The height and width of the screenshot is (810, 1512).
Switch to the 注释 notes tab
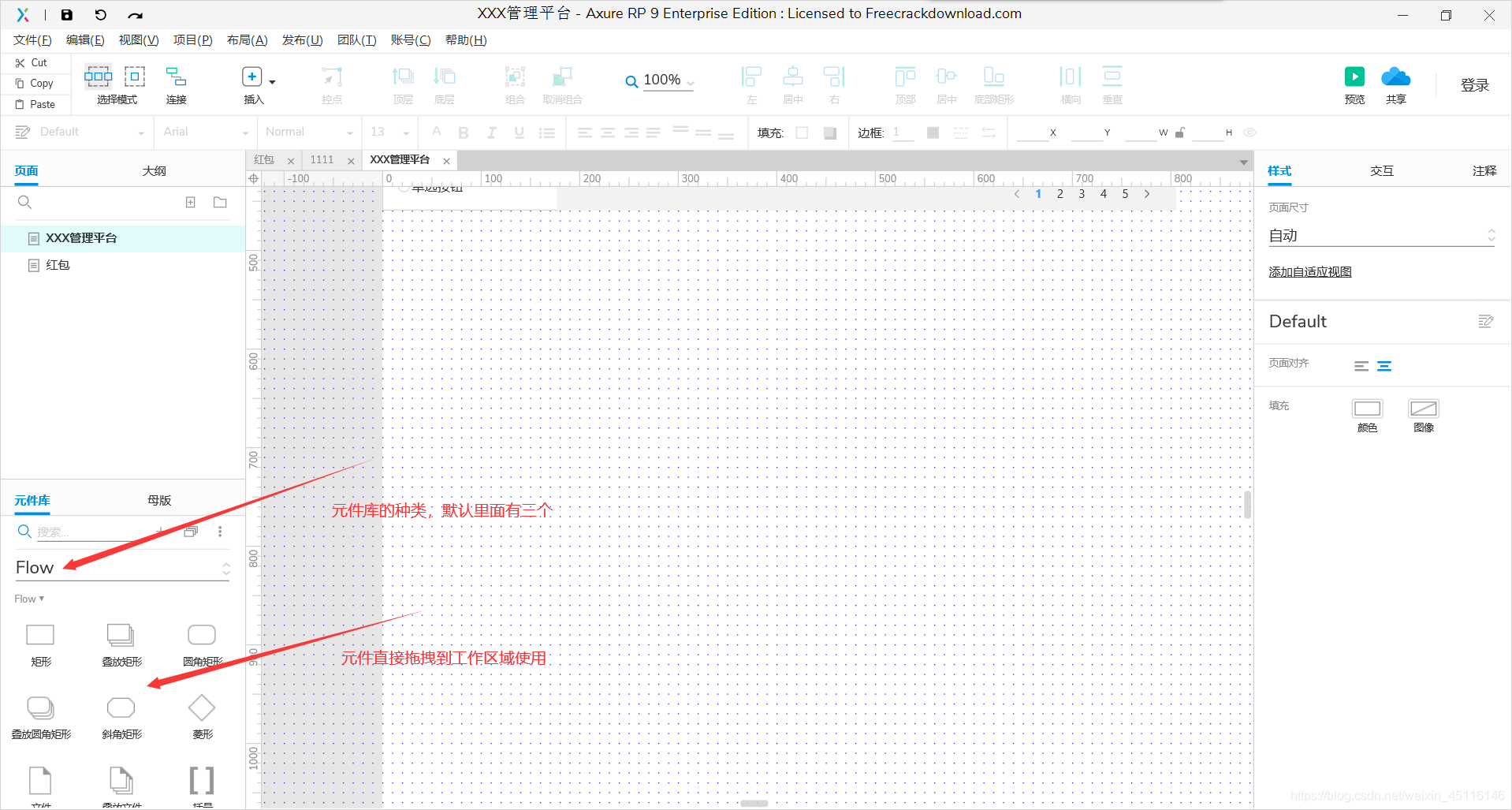pyautogui.click(x=1484, y=171)
